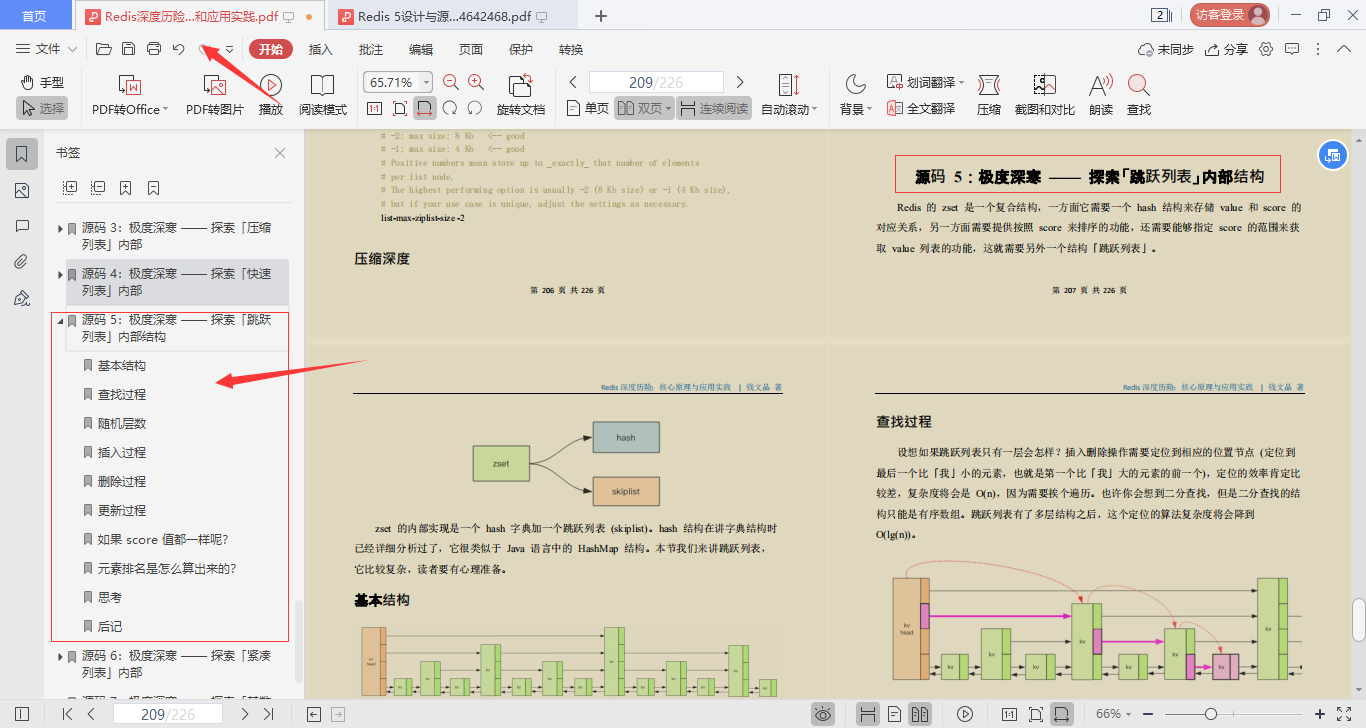Open the 插入 ribbon tab

321,49
